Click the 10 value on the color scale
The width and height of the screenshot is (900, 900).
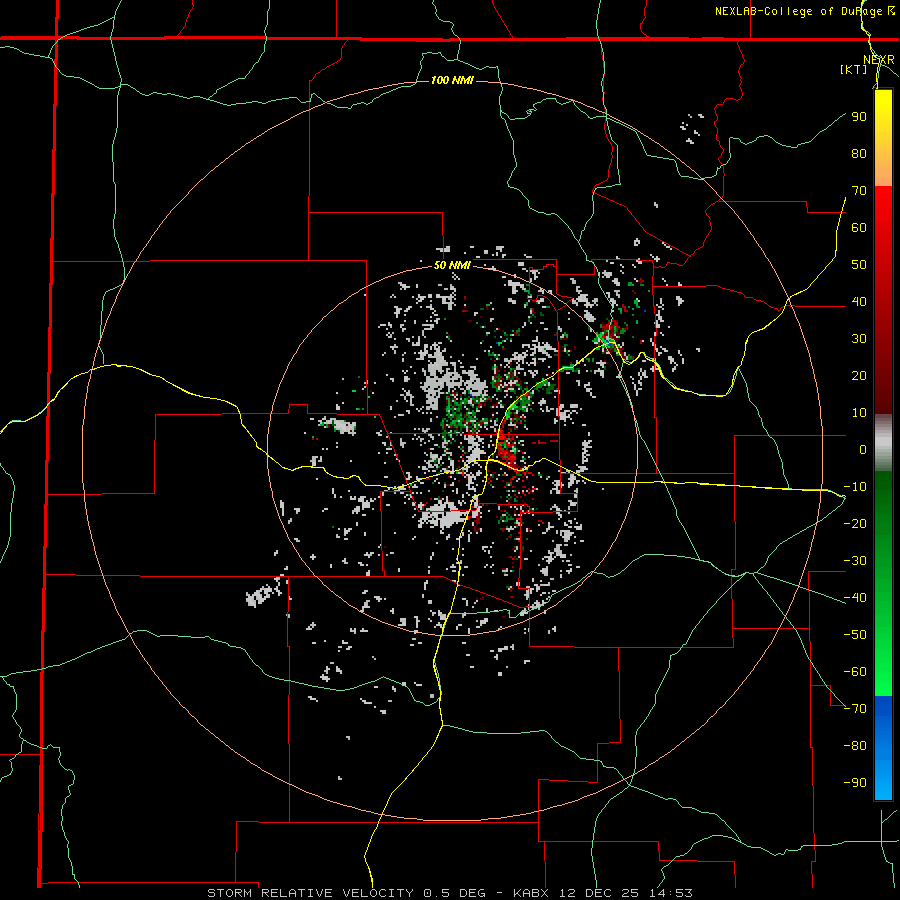click(859, 413)
